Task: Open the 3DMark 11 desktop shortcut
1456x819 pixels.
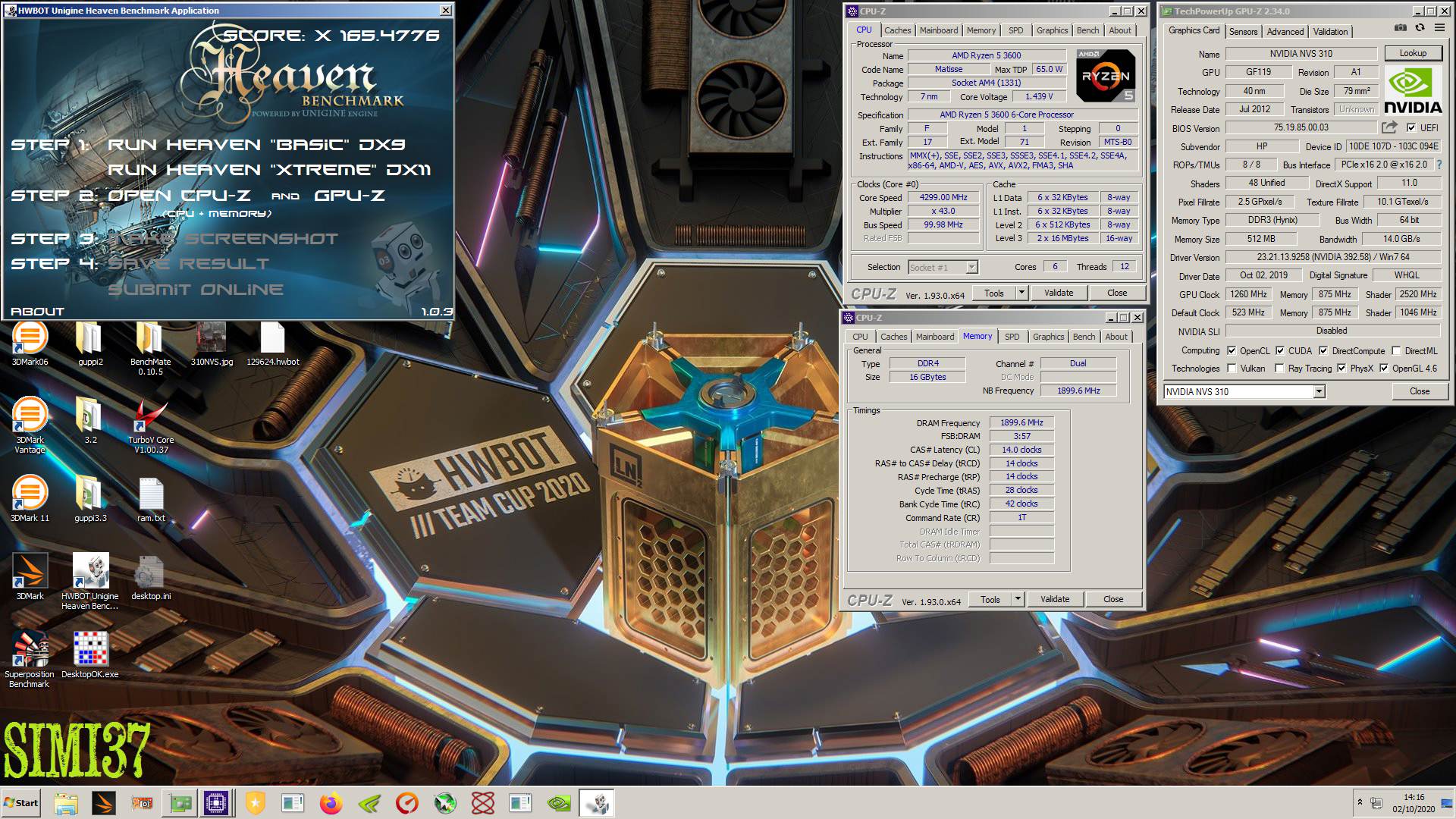Action: pos(30,499)
